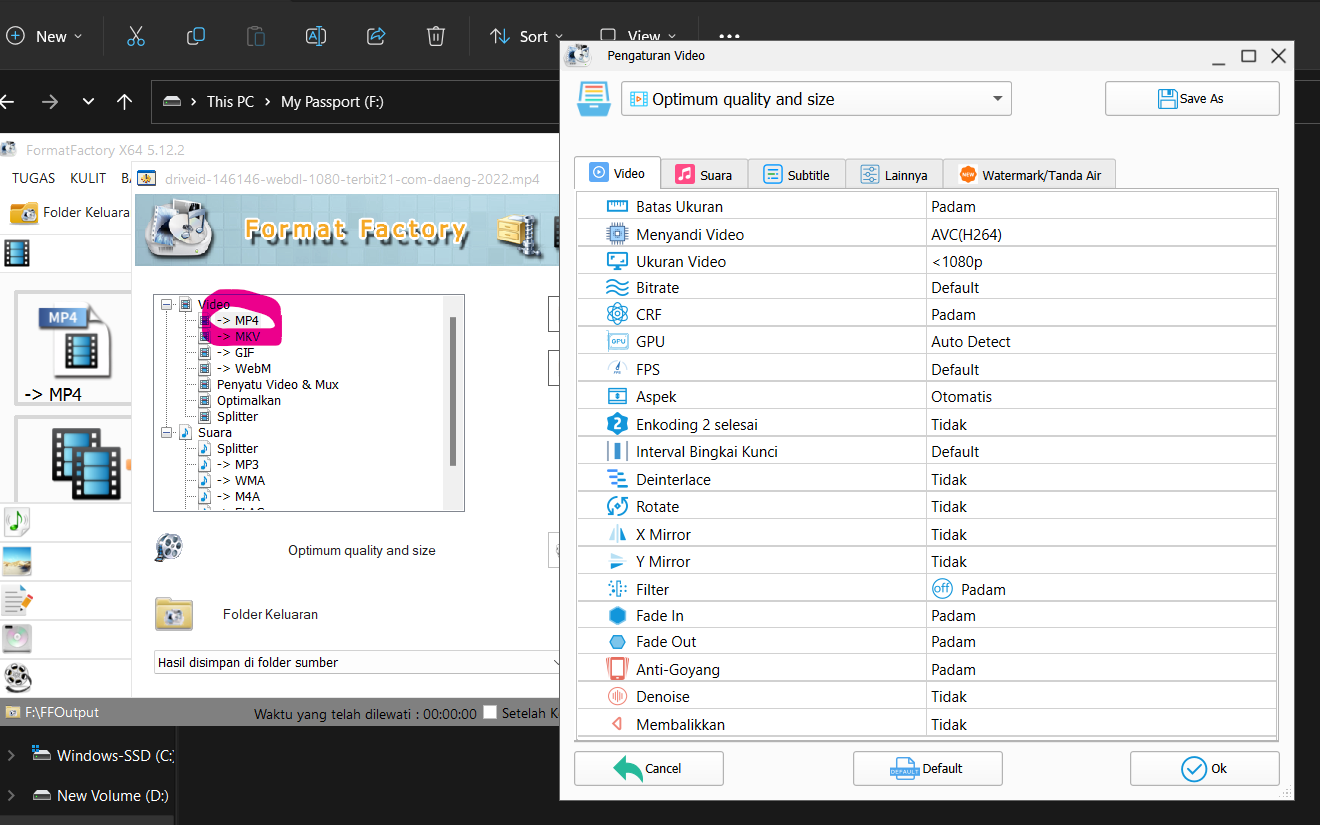Open the TUGAS menu in FormatFactory

[x=34, y=178]
